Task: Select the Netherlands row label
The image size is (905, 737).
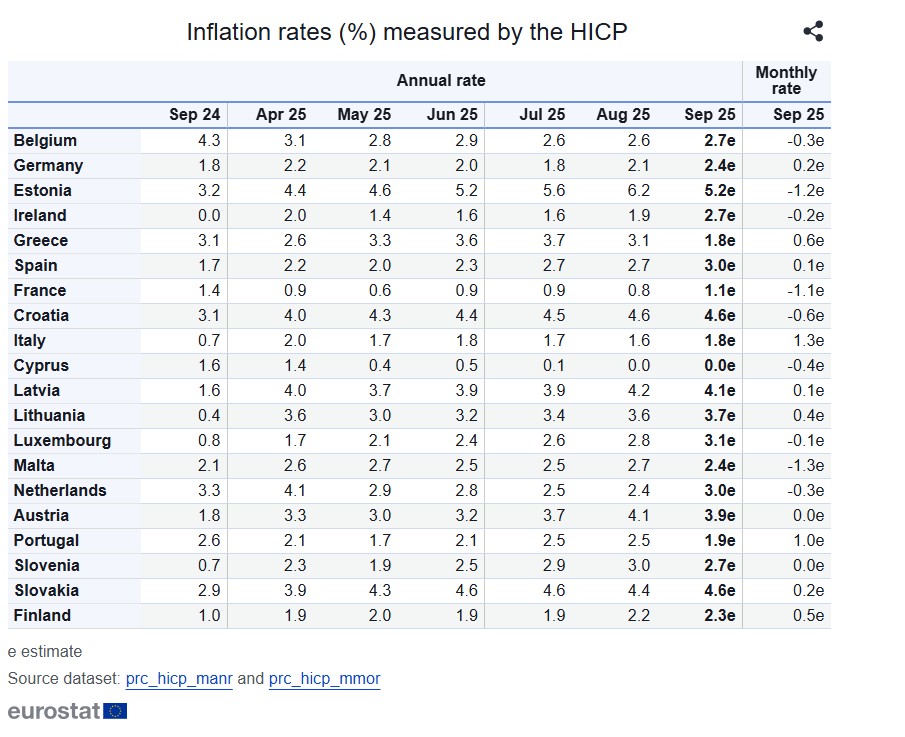Action: tap(60, 491)
